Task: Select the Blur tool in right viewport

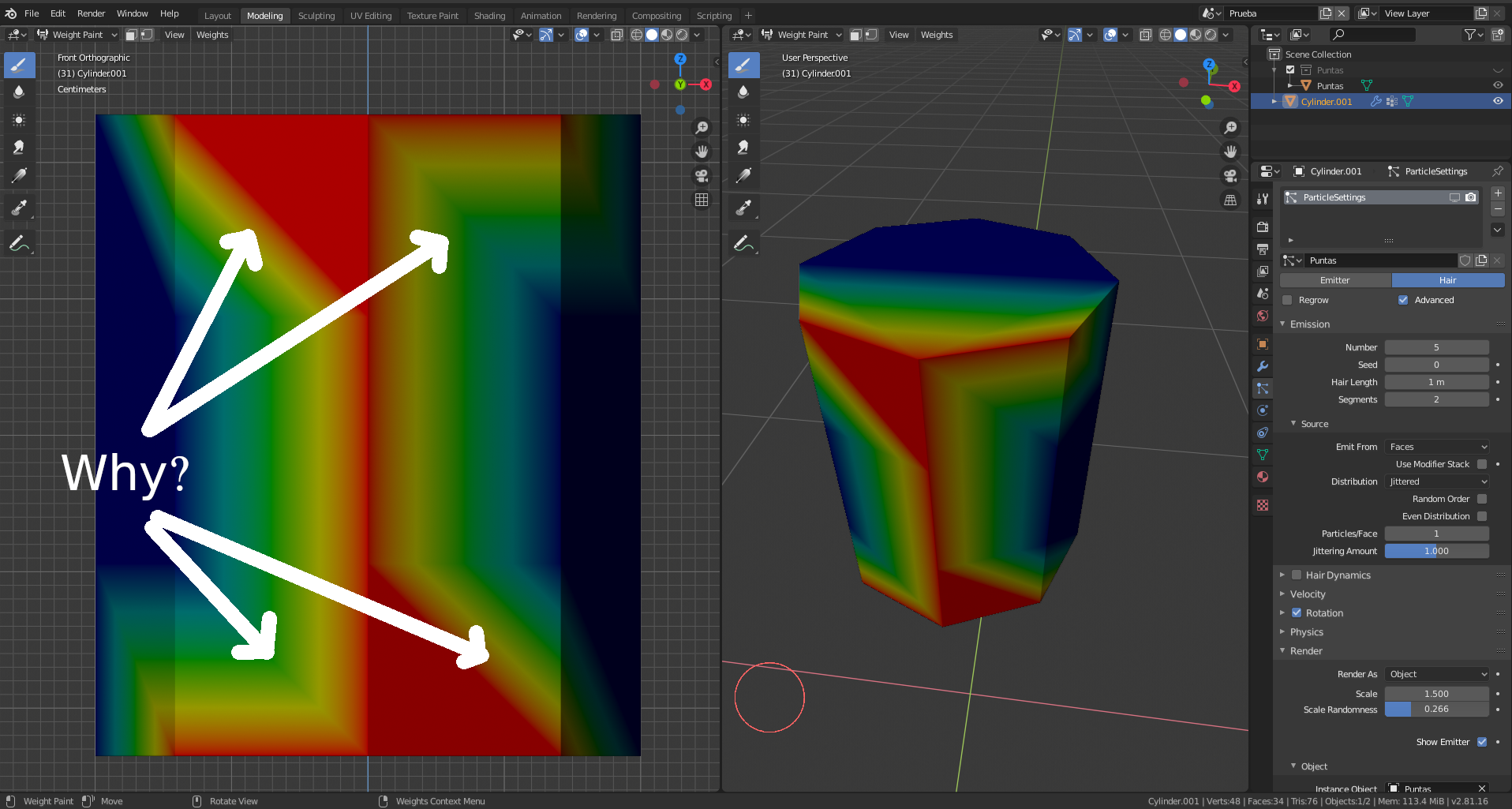Action: pos(743,92)
